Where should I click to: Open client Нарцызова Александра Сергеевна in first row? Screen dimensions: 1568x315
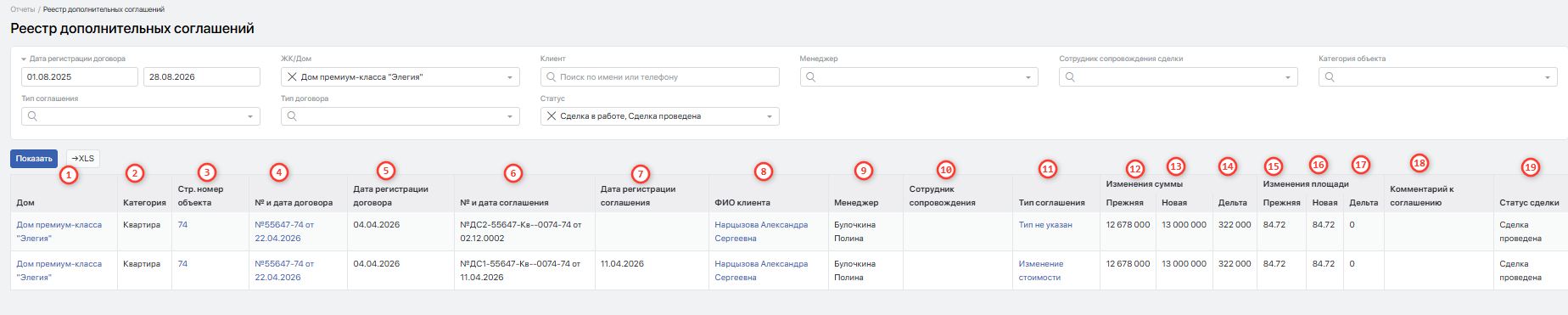tap(761, 232)
